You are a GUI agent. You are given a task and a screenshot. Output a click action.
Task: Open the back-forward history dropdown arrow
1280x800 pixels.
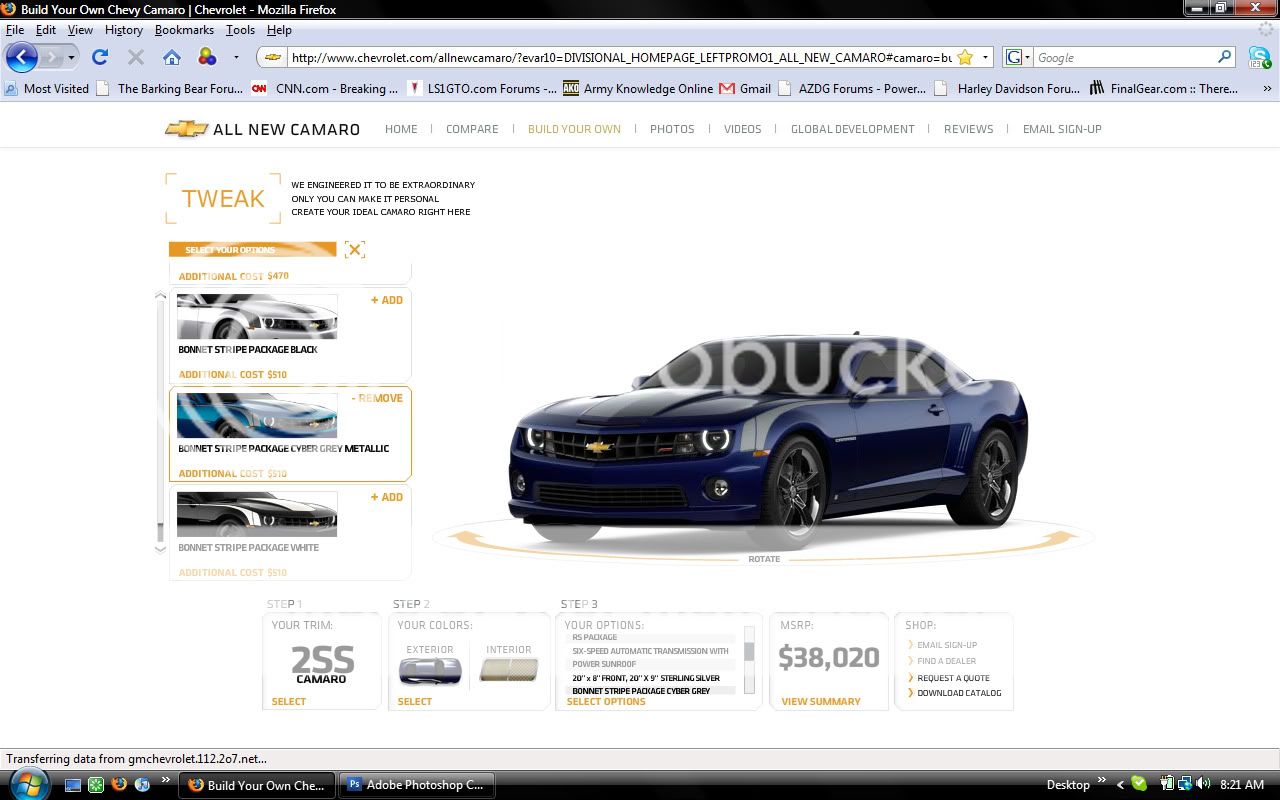(x=71, y=57)
